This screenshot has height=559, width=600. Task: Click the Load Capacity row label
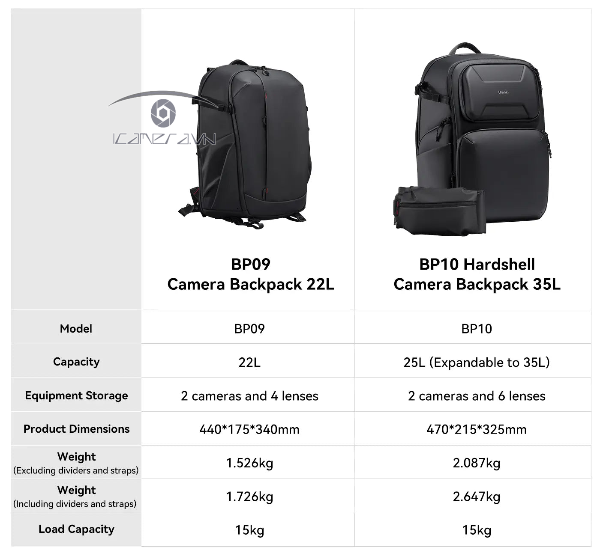coord(76,529)
